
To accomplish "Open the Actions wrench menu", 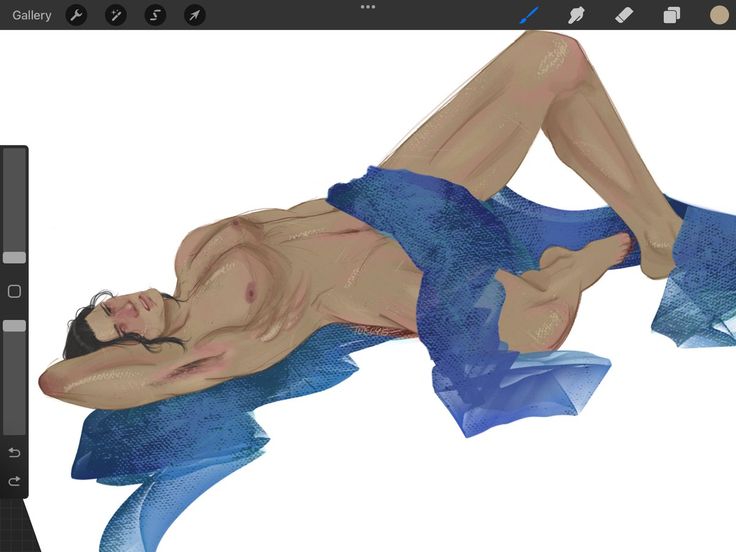I will coord(77,15).
